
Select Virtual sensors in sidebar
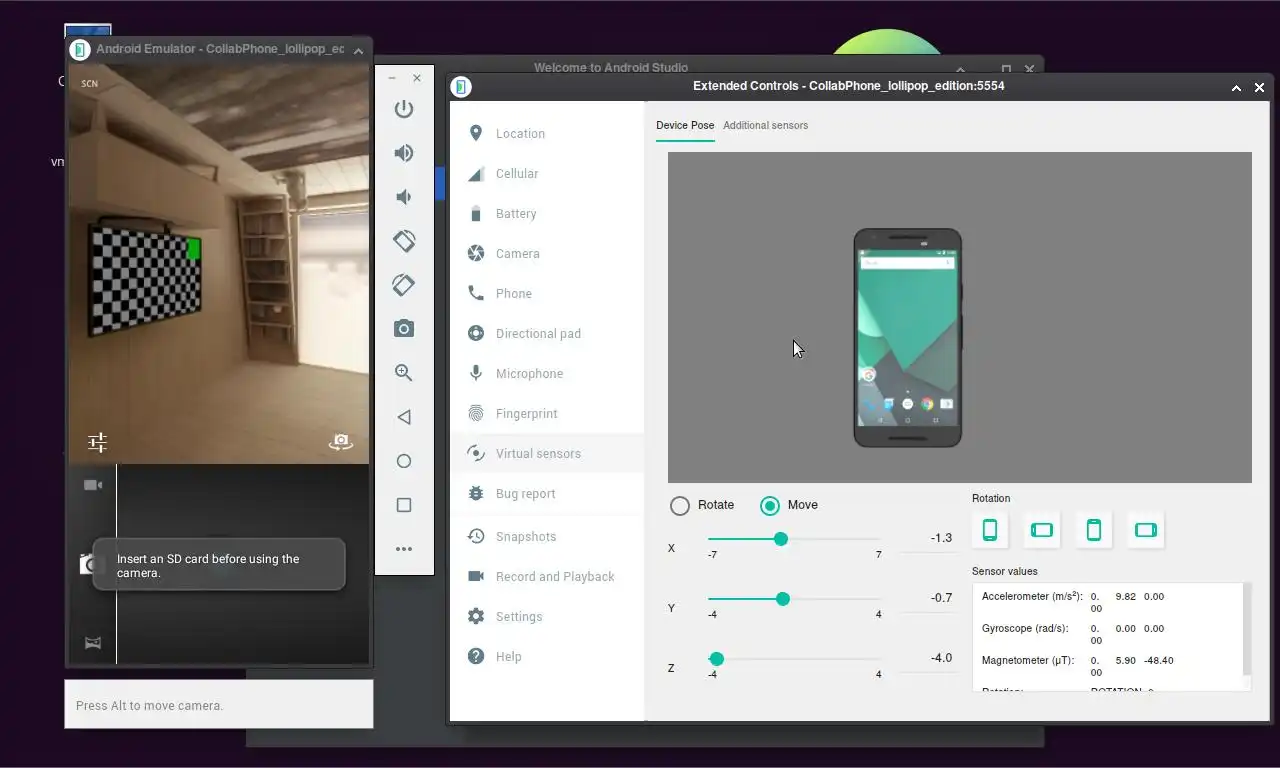click(547, 453)
